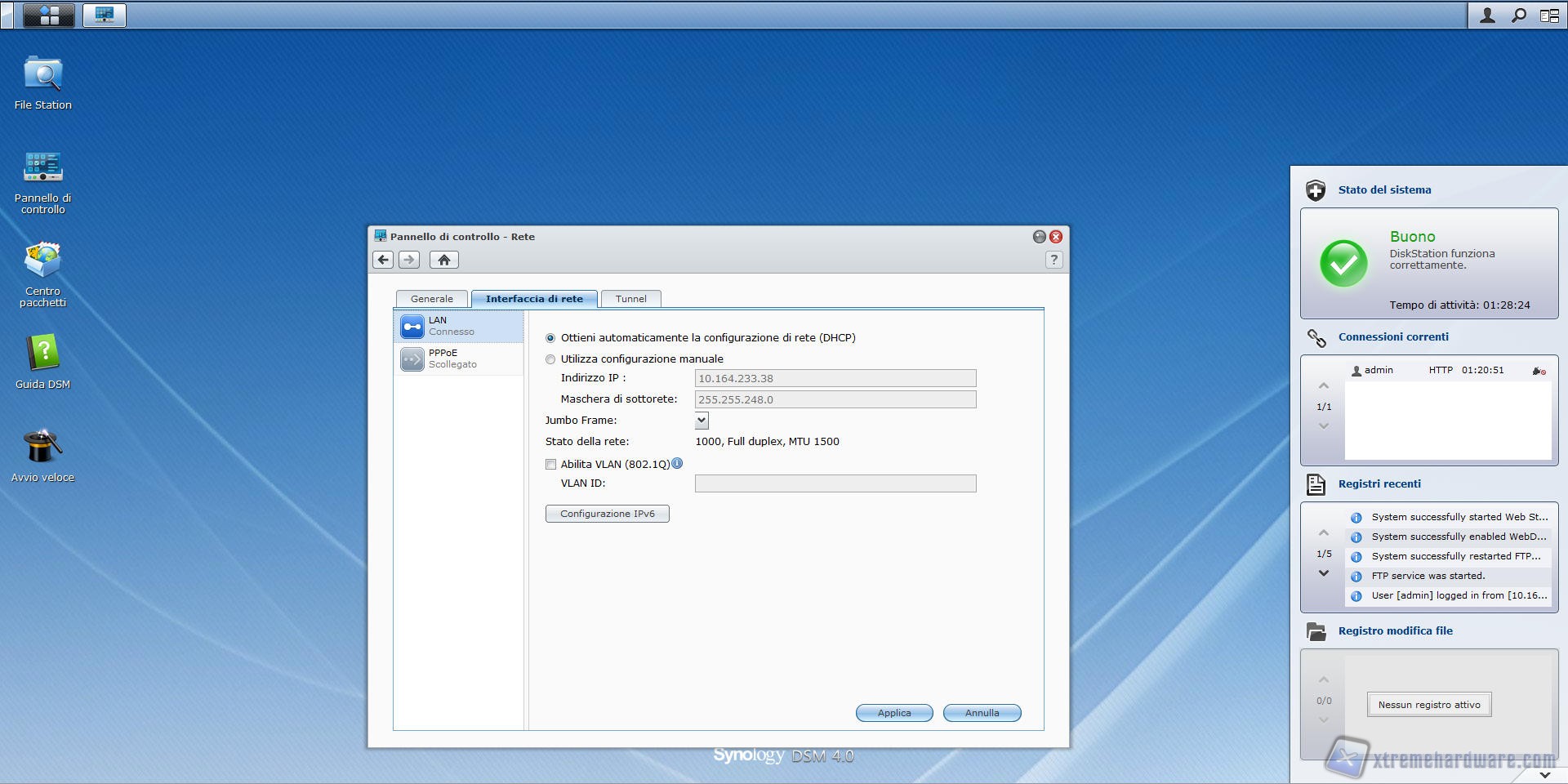Select Utilizza configurazione manuale option
1568x784 pixels.
(x=550, y=359)
